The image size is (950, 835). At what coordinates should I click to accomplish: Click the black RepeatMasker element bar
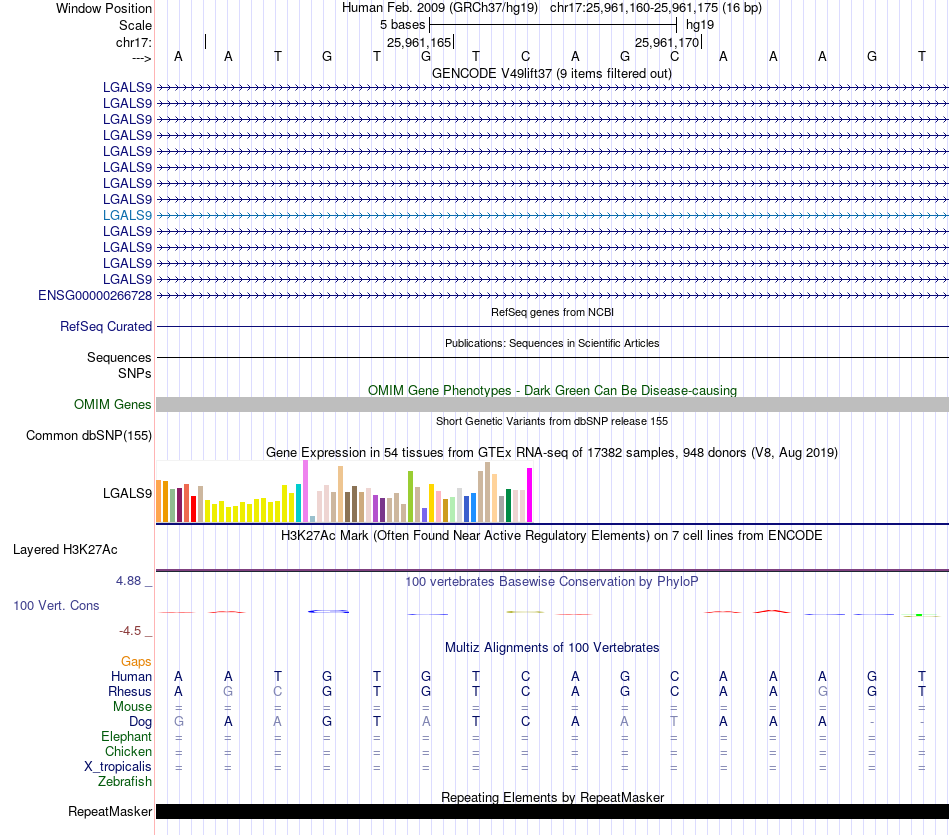click(552, 812)
